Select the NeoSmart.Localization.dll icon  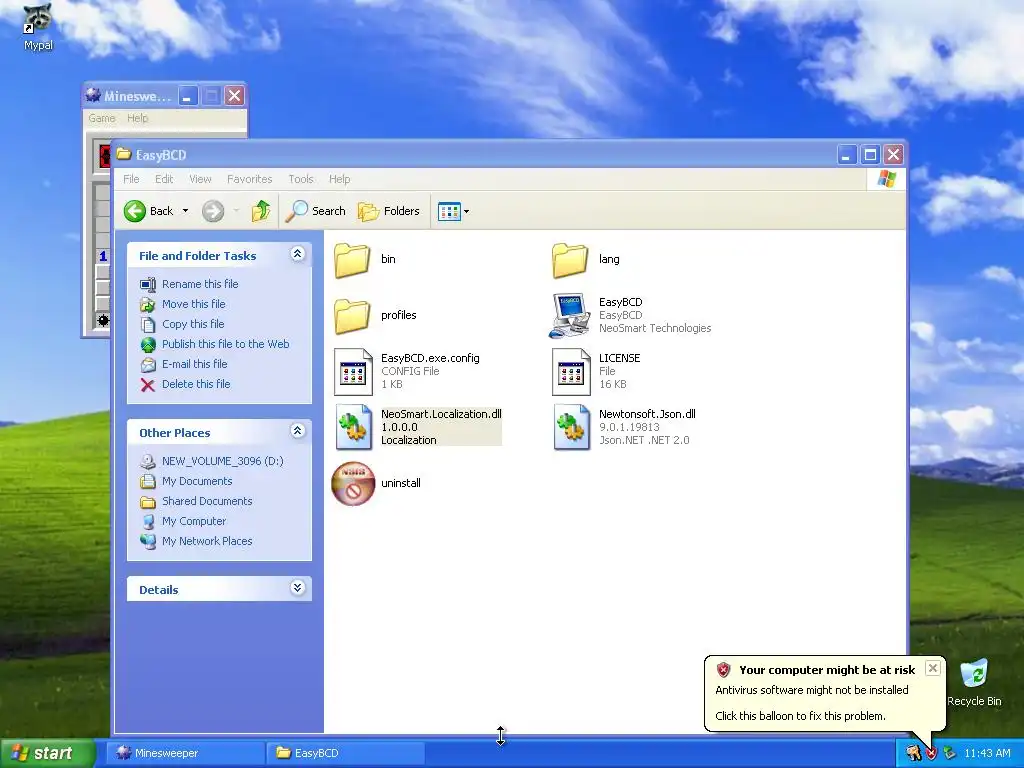click(353, 427)
